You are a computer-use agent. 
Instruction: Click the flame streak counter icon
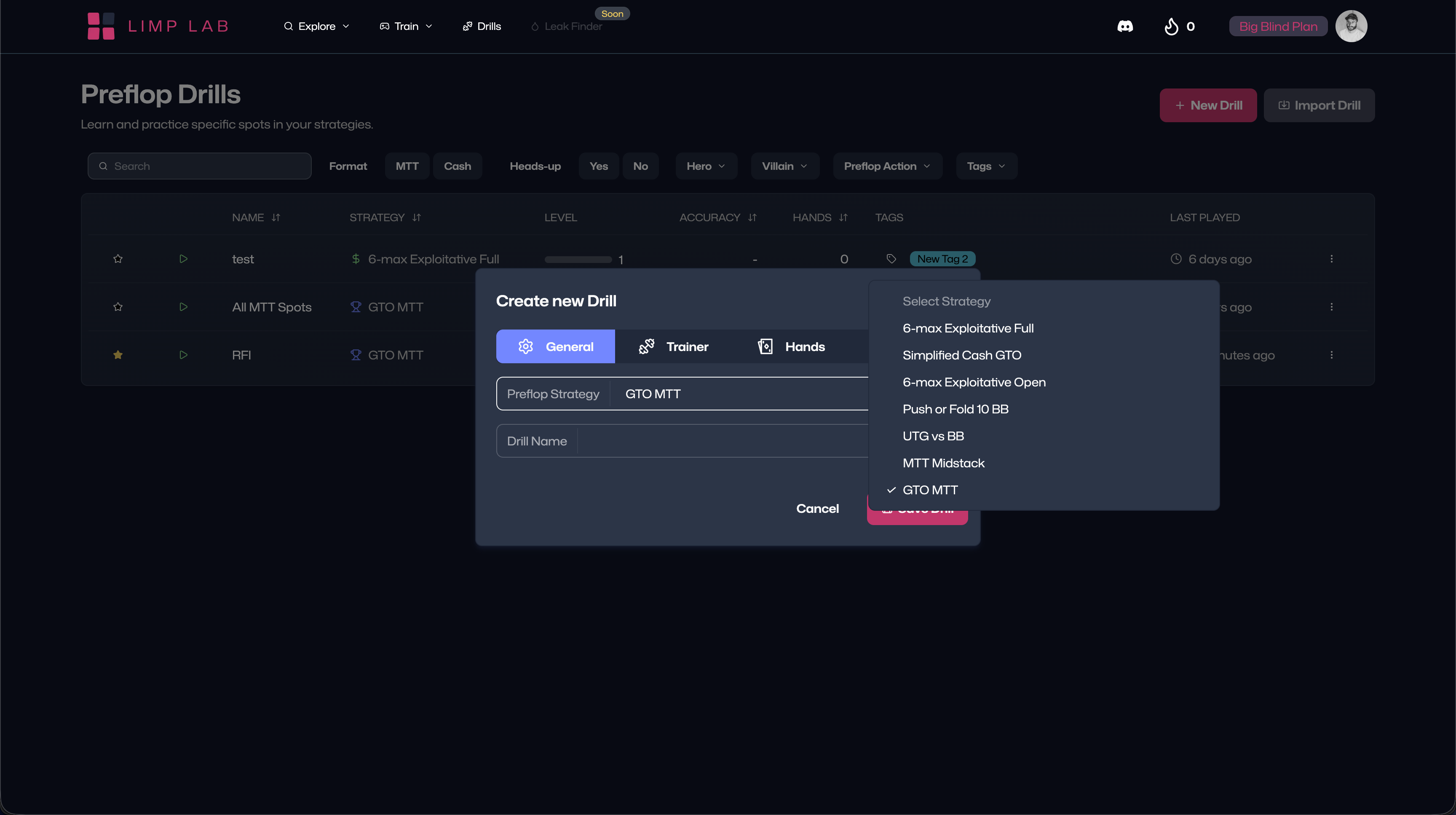pyautogui.click(x=1171, y=27)
